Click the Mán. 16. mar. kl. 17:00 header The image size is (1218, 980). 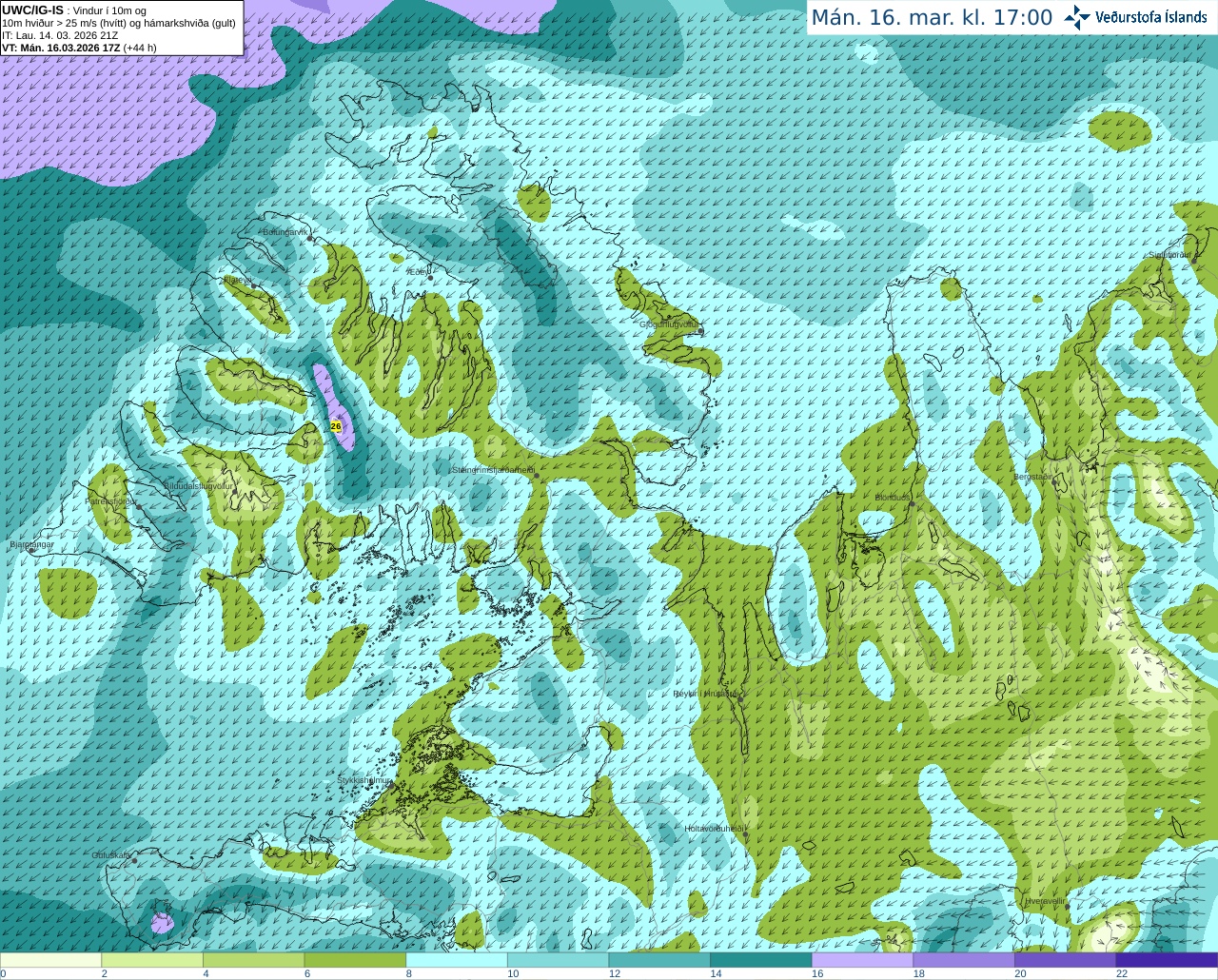tap(932, 17)
